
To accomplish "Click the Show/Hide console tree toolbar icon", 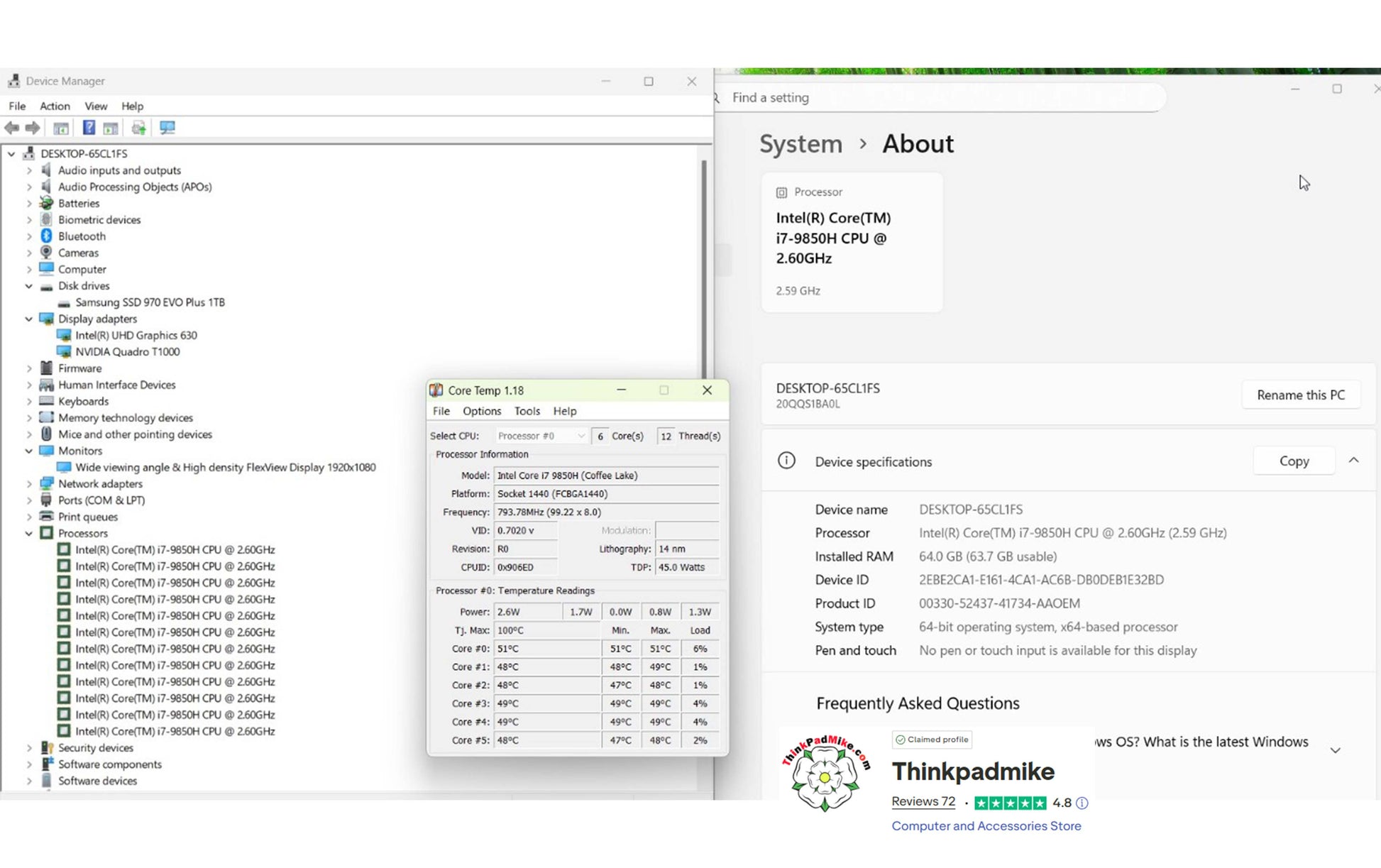I will point(61,128).
